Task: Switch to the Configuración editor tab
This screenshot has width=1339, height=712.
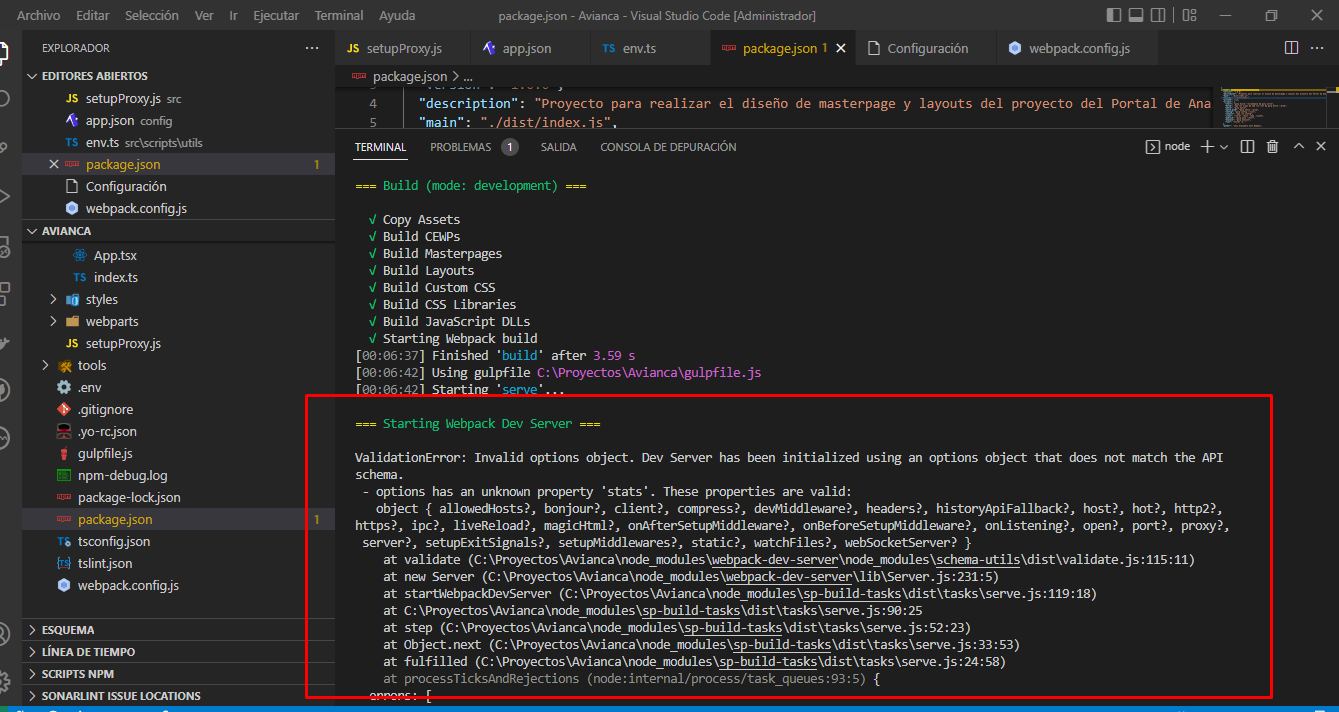Action: (x=926, y=48)
